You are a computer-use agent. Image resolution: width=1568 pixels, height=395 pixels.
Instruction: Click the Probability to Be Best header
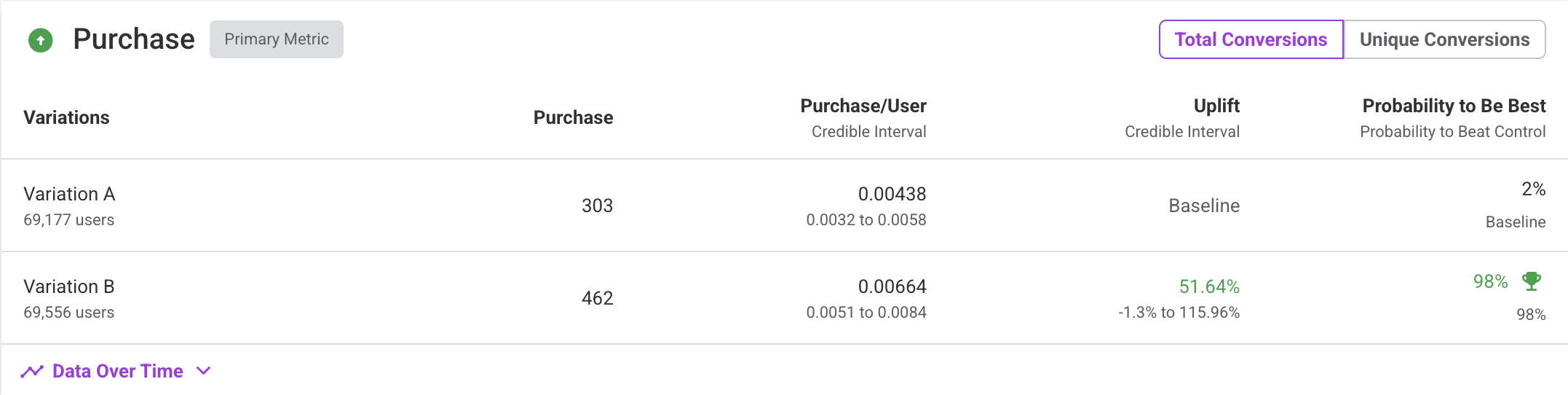point(1454,106)
